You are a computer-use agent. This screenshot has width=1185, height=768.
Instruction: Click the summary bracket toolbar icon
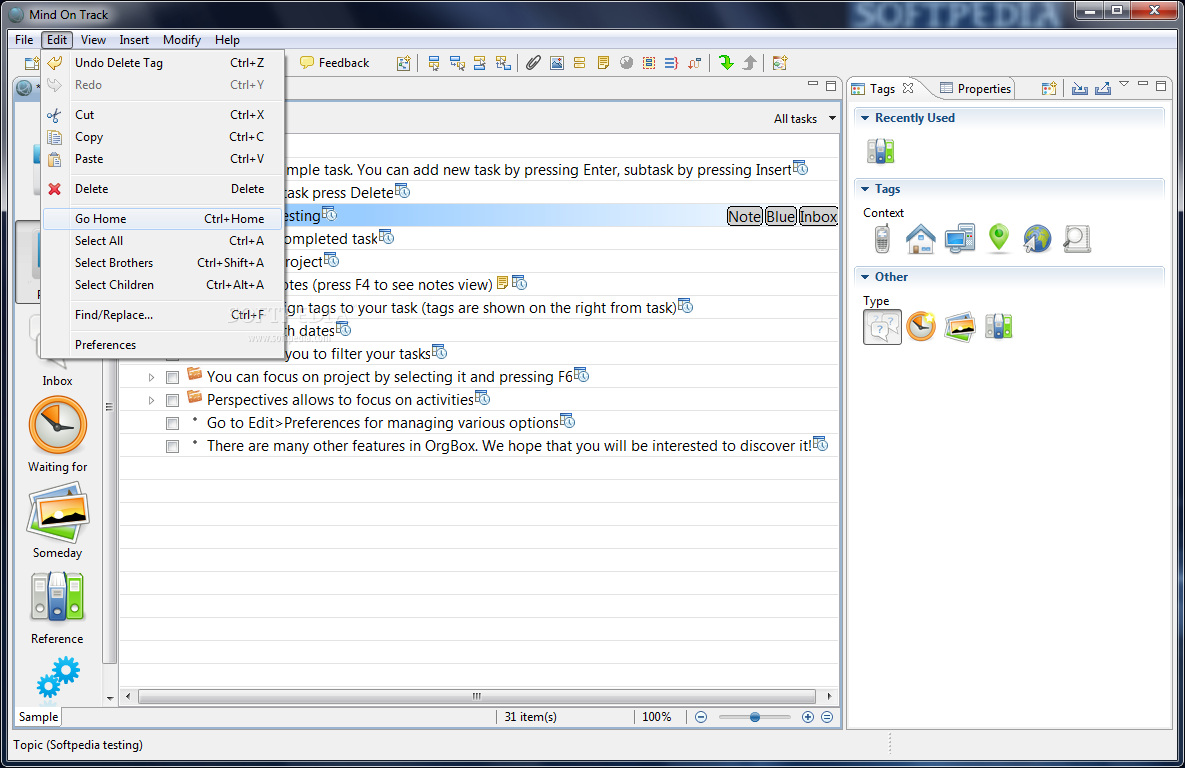click(672, 63)
